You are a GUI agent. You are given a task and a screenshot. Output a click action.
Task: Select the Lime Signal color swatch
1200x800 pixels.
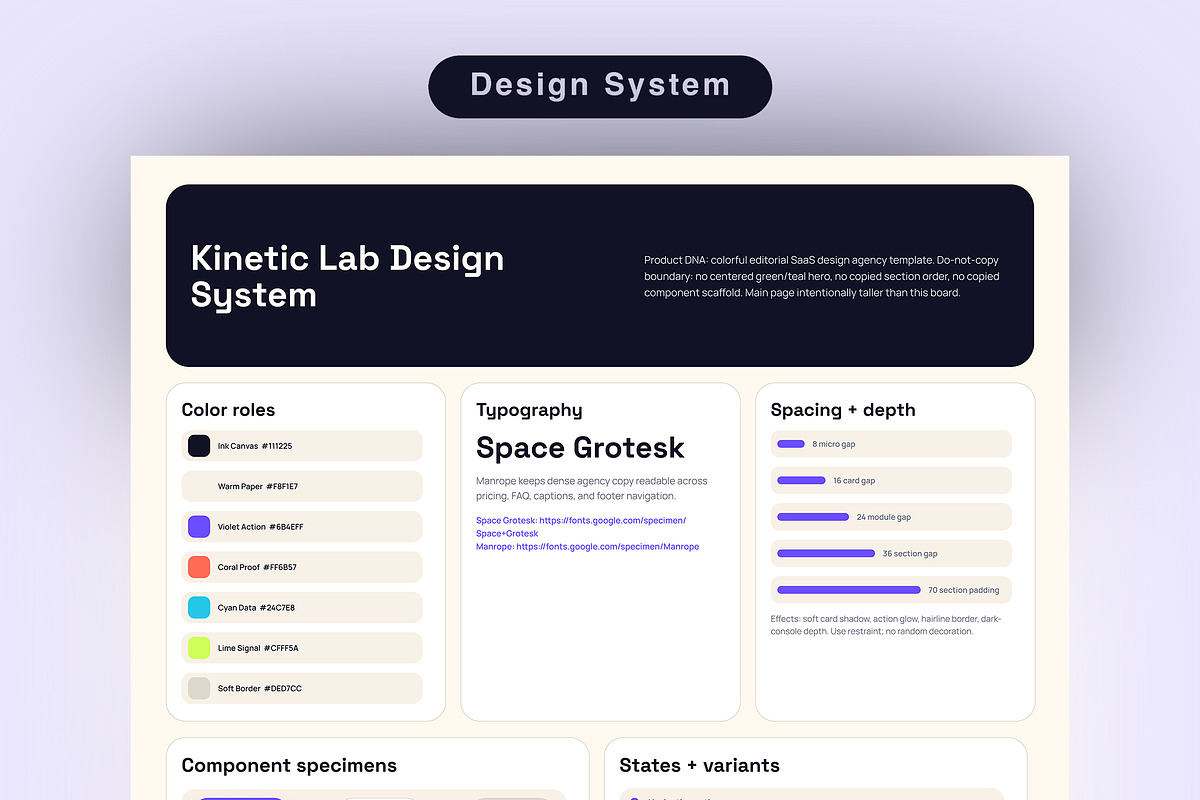199,648
